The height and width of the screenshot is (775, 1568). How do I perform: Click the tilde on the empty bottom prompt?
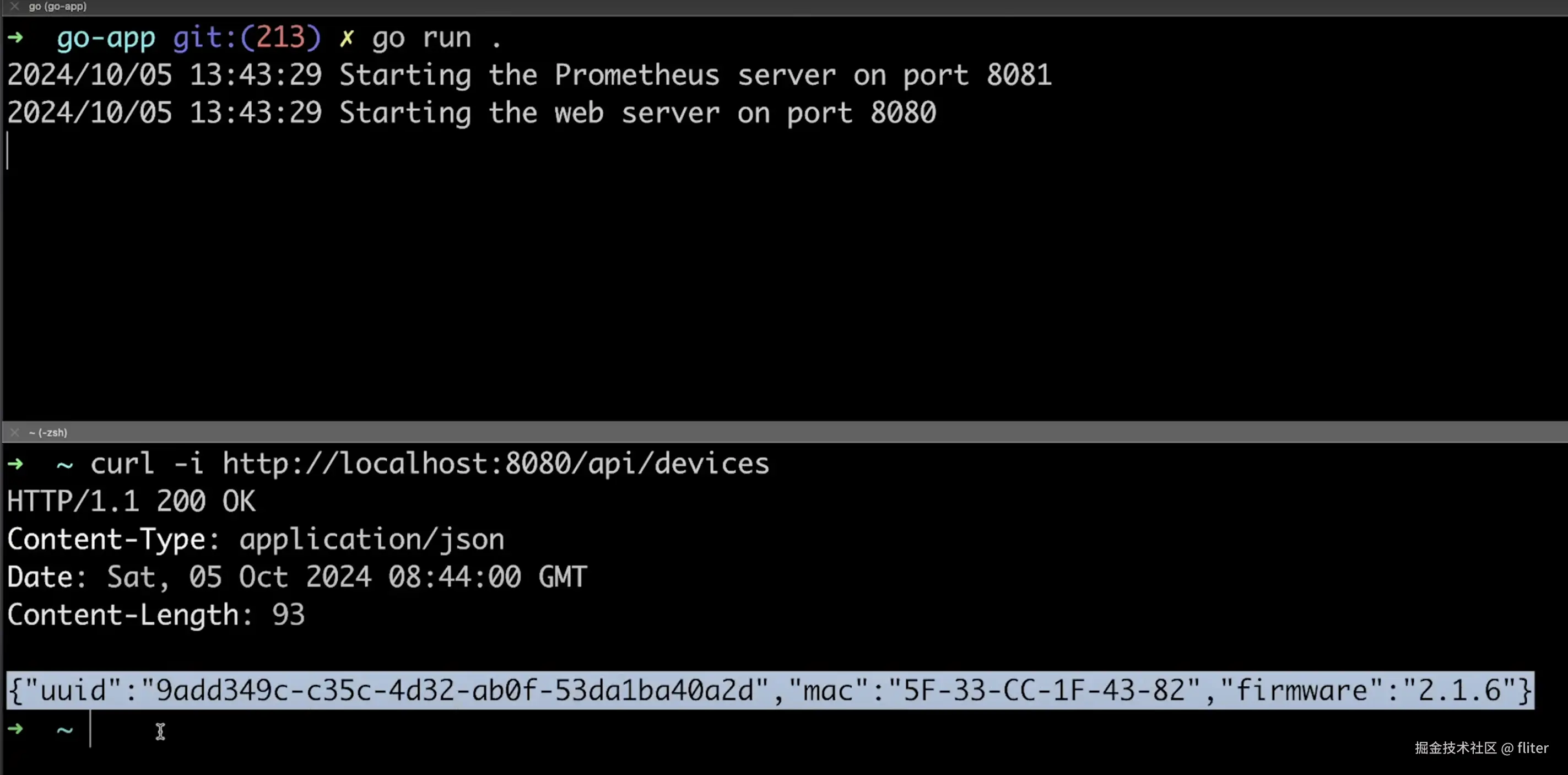pyautogui.click(x=64, y=729)
